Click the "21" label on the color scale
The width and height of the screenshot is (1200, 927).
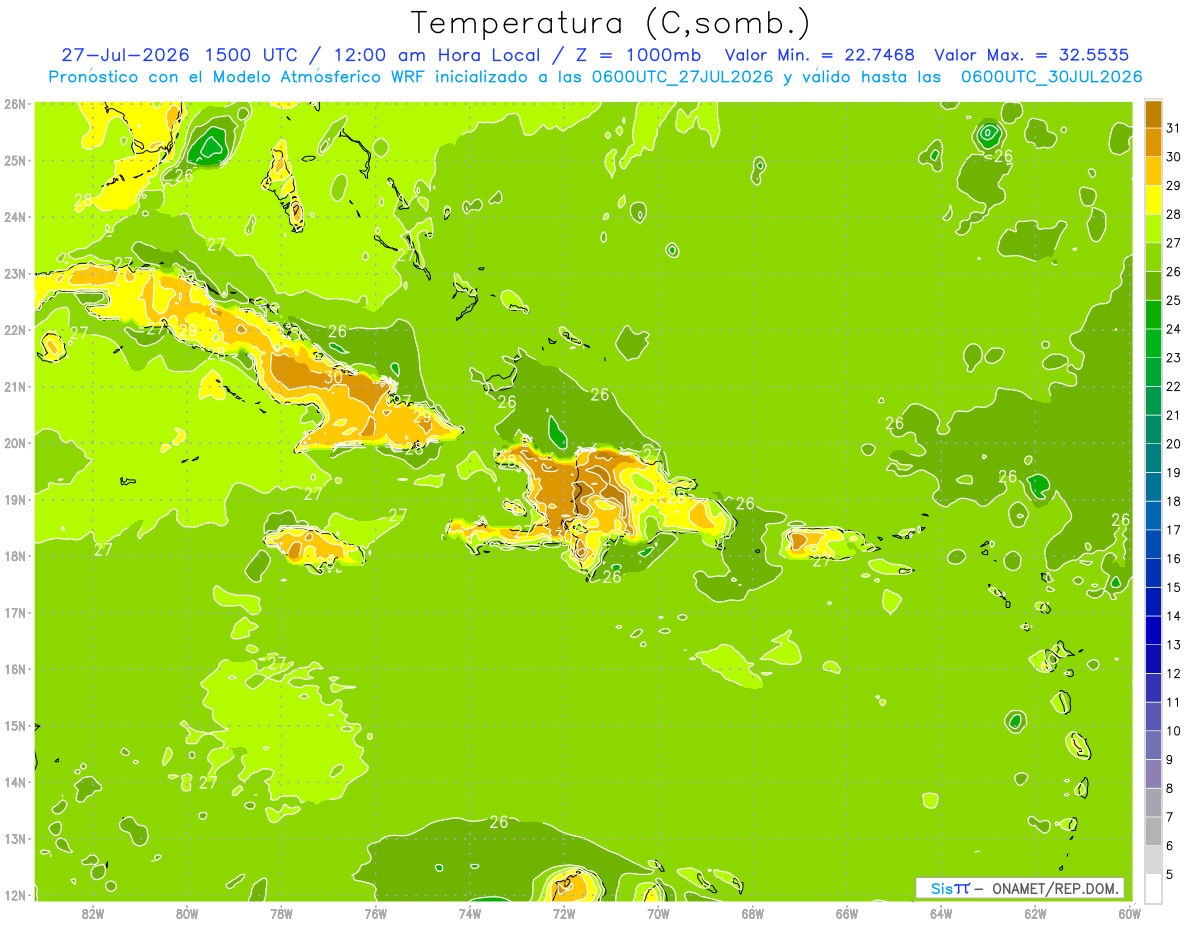[x=1173, y=415]
